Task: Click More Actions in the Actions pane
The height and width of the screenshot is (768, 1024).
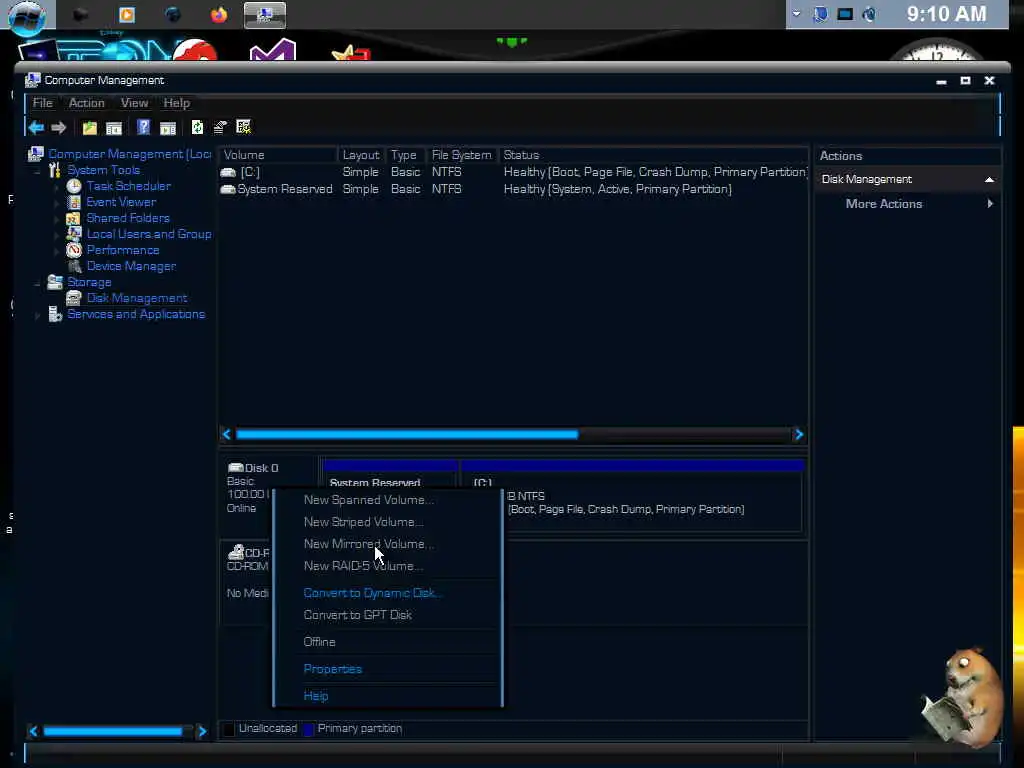Action: [884, 204]
